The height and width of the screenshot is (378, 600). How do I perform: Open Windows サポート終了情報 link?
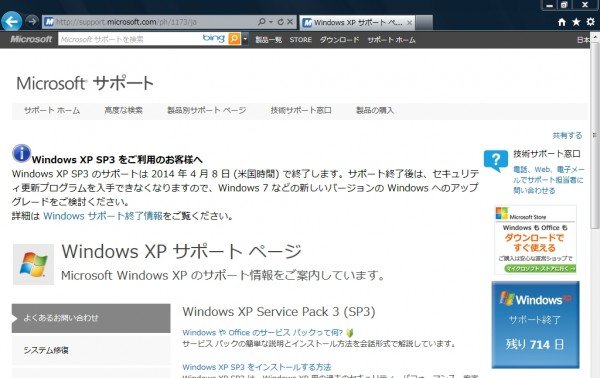click(x=103, y=216)
